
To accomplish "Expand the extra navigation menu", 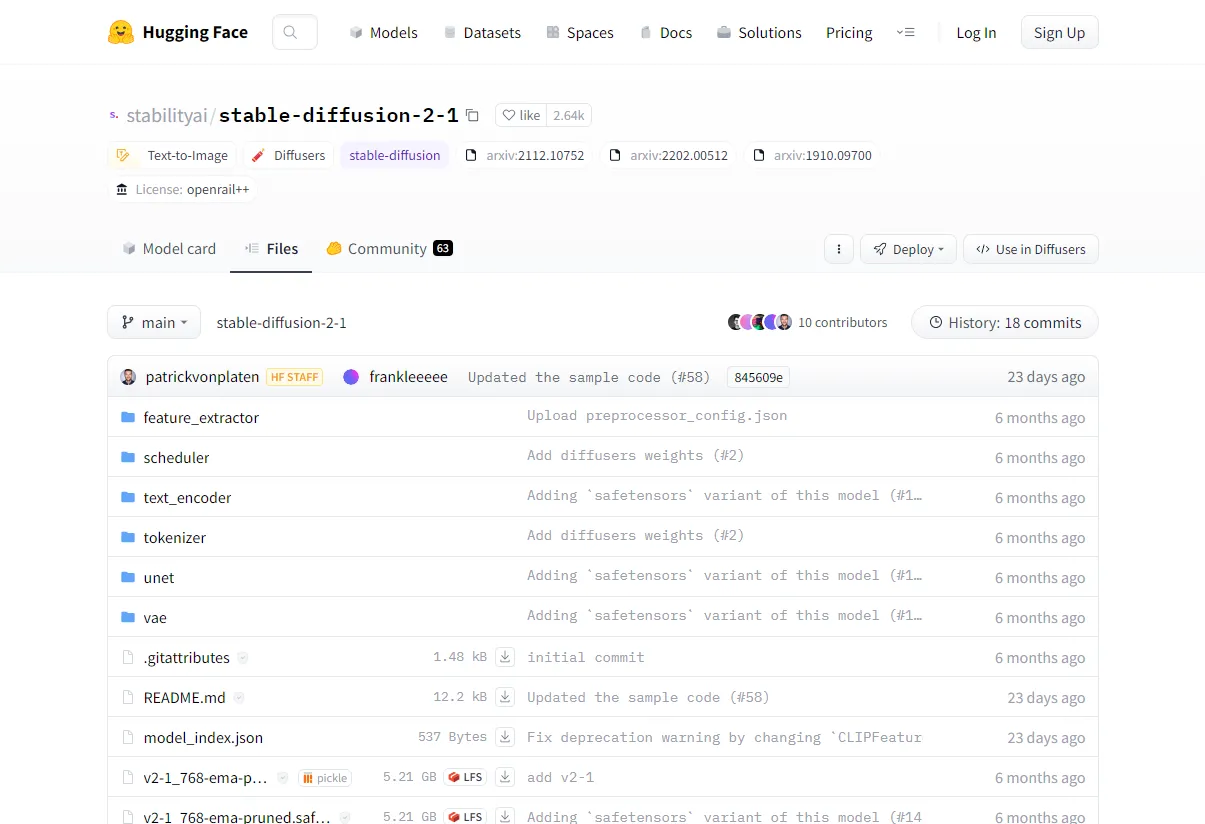I will click(905, 32).
